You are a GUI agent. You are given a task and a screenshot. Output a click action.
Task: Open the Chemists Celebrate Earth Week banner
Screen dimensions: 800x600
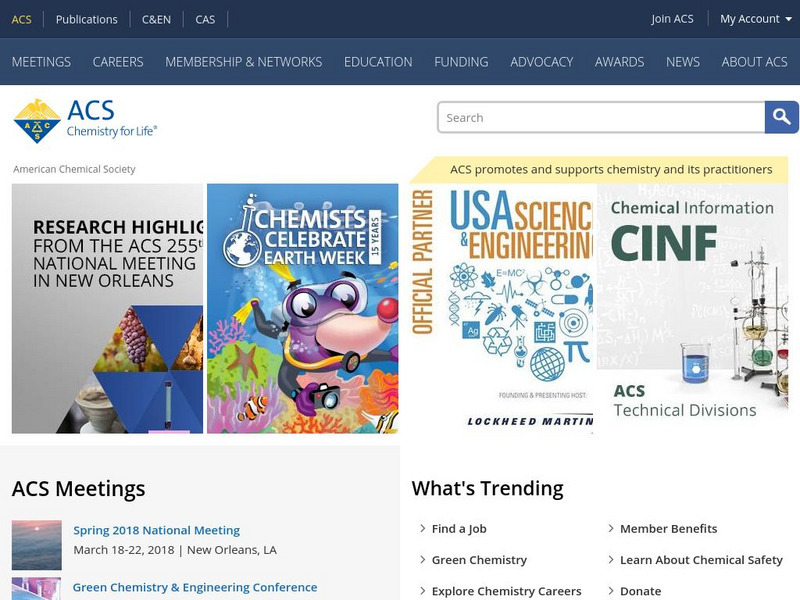click(303, 309)
